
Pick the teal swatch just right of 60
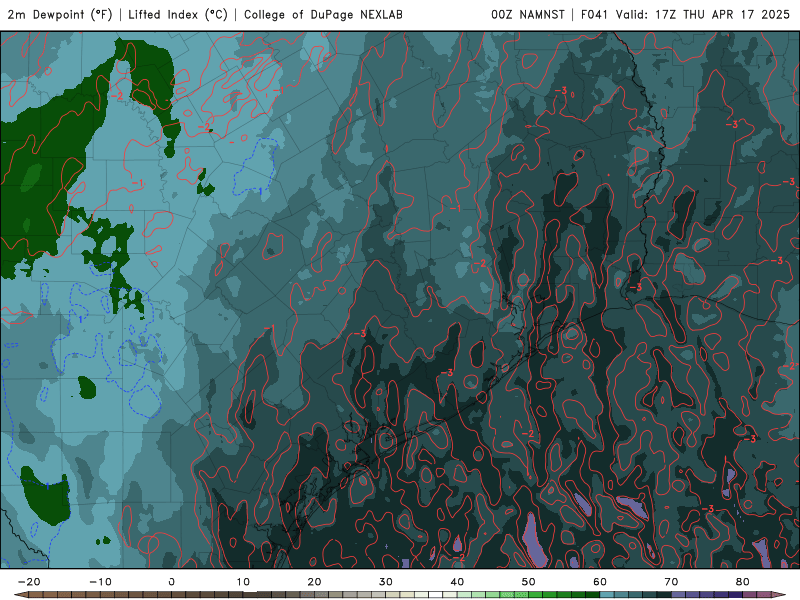click(x=607, y=595)
